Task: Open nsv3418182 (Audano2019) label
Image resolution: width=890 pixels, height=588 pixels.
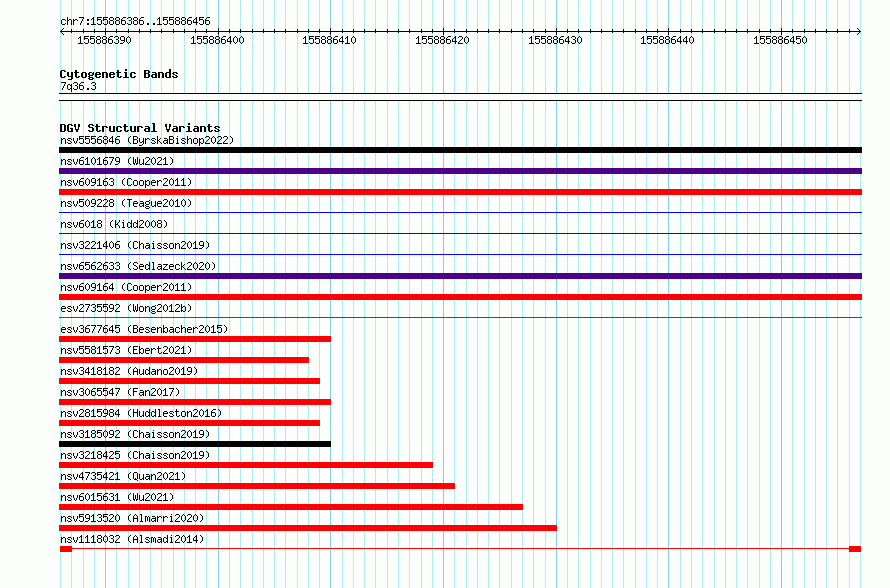Action: click(129, 371)
